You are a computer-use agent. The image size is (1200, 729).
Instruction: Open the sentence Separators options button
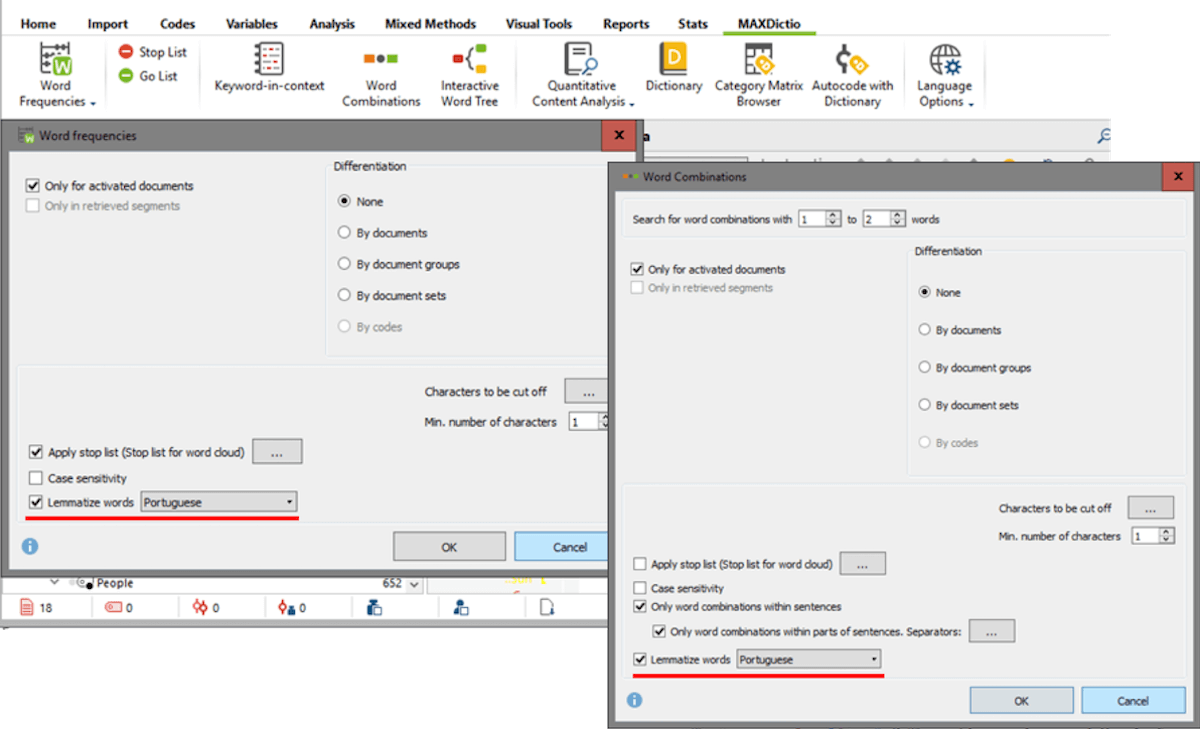(992, 631)
